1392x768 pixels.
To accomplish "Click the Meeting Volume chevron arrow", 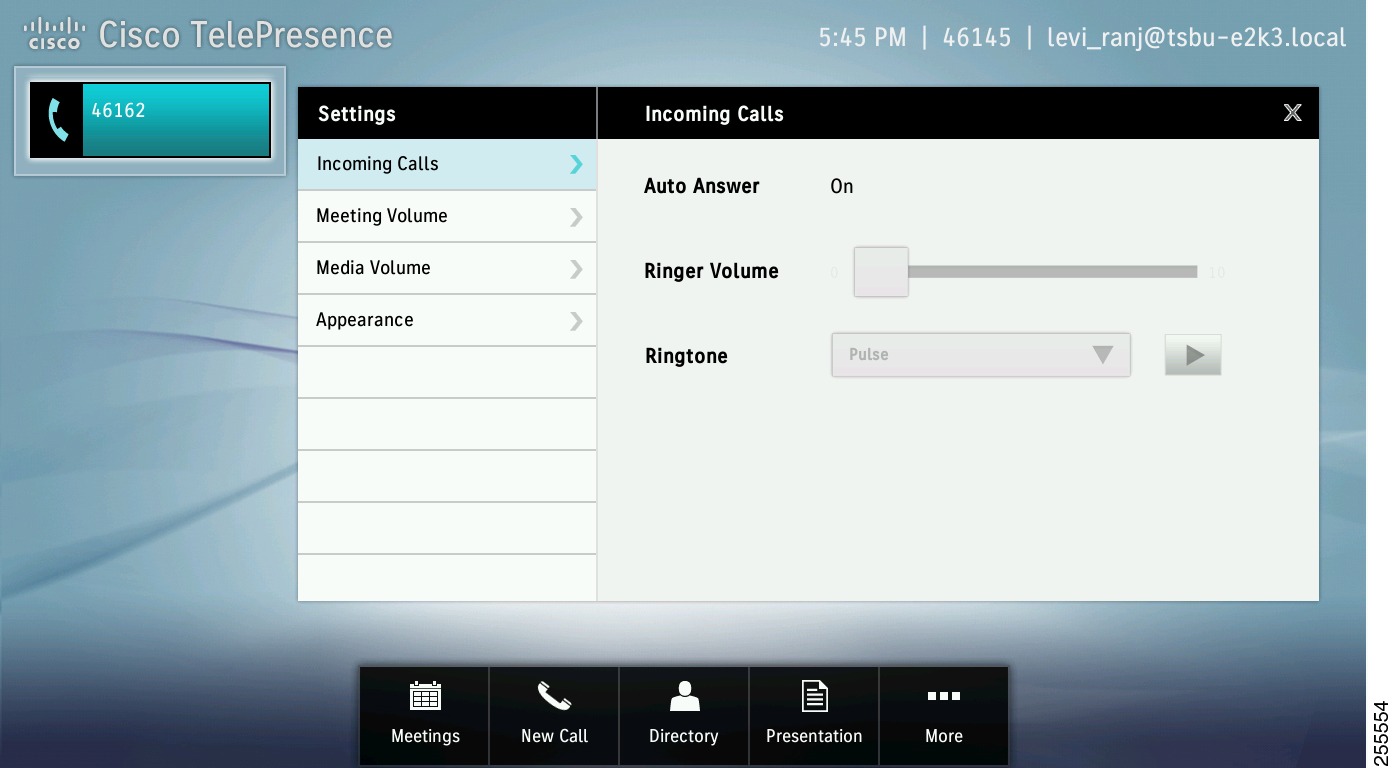I will click(576, 217).
